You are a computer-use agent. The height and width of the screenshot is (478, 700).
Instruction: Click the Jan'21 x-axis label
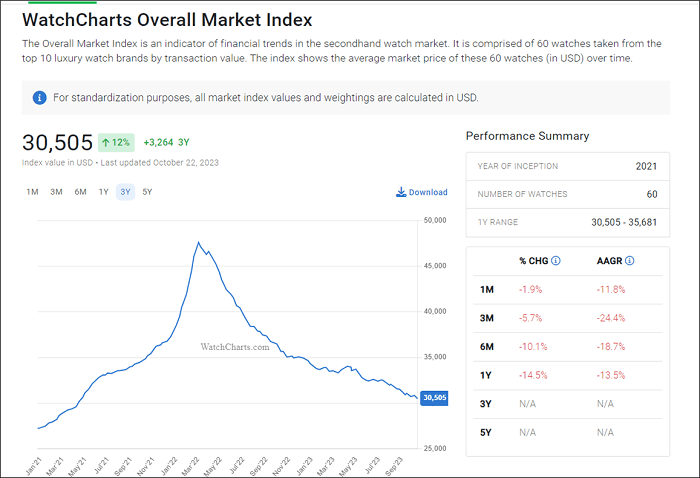click(33, 466)
